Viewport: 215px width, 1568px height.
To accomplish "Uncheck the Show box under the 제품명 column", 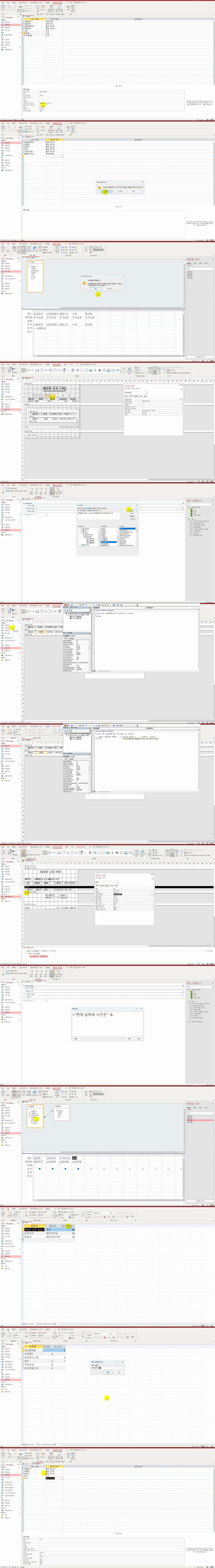I will click(x=40, y=1169).
